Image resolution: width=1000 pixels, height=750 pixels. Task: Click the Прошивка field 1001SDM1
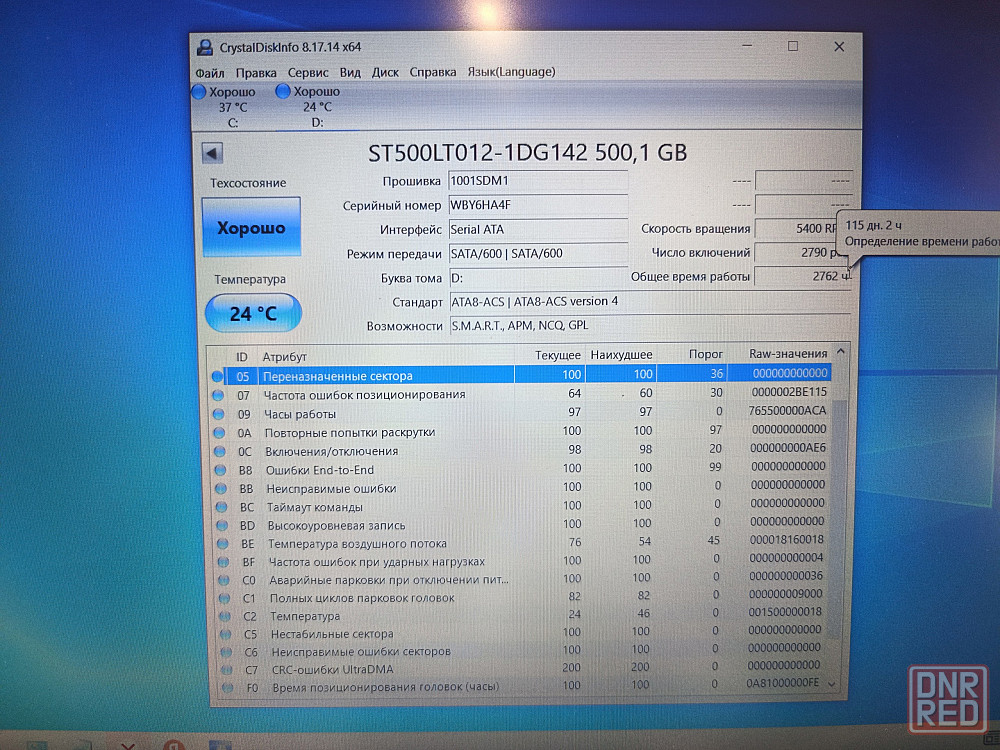point(538,181)
